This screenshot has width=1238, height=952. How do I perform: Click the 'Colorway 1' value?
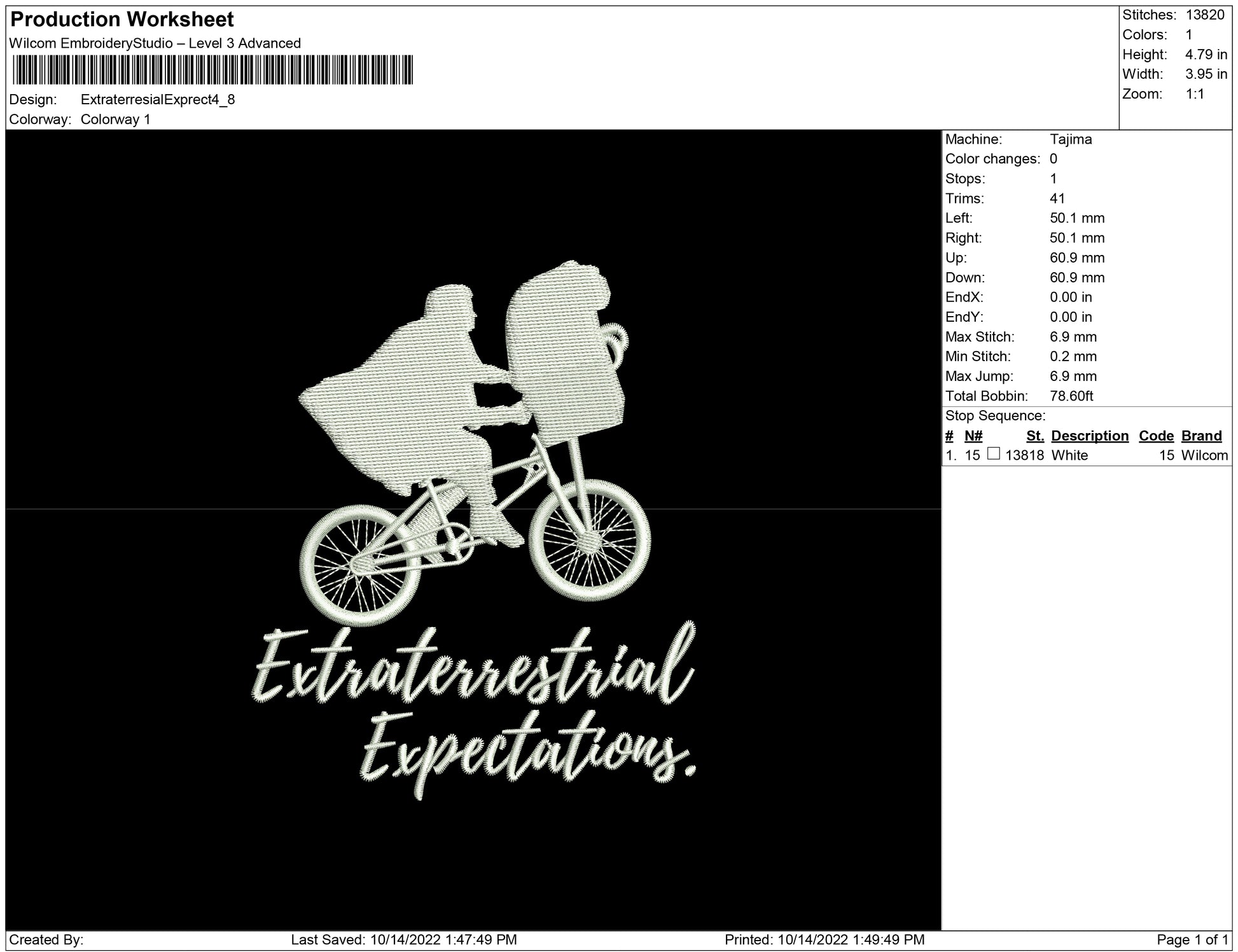coord(115,120)
